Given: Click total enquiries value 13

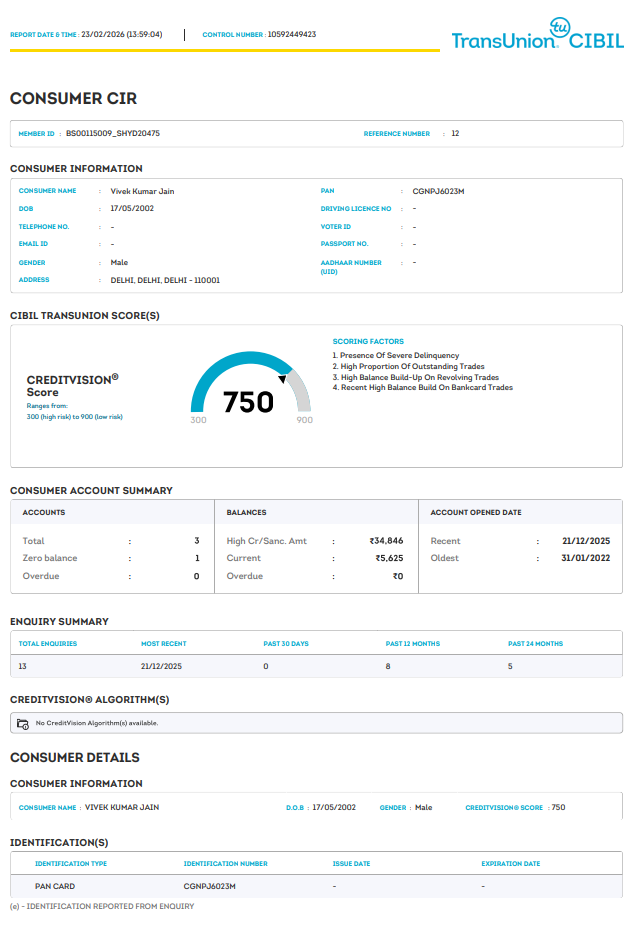Looking at the screenshot, I should [x=22, y=666].
